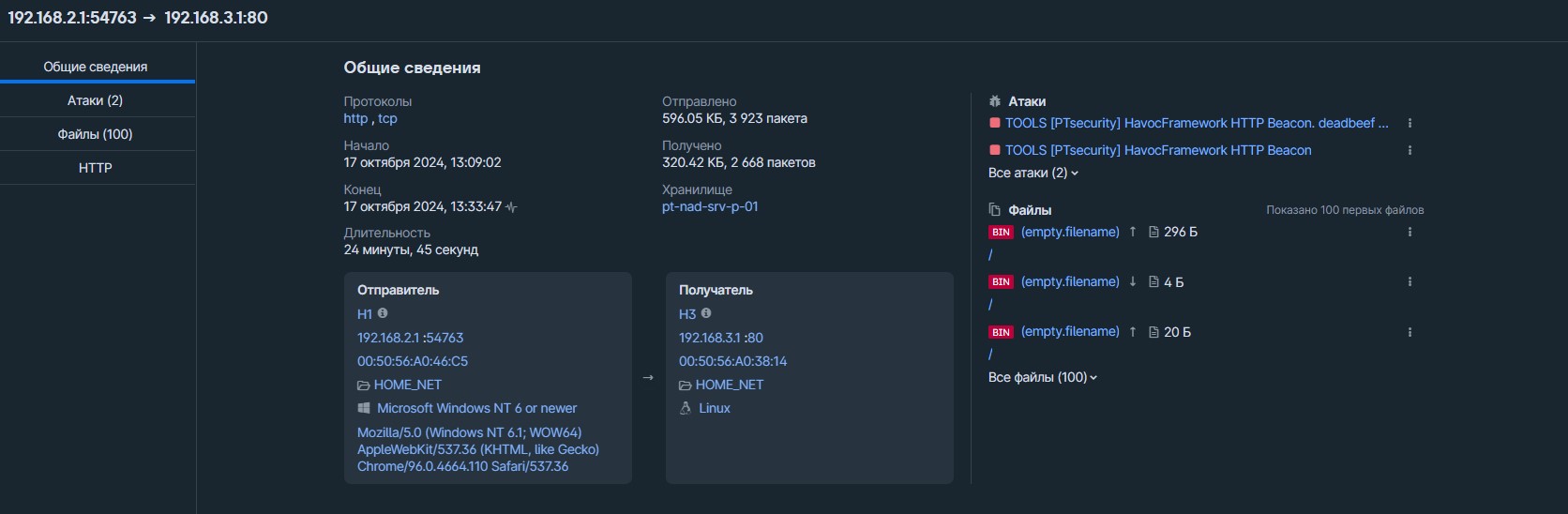Open kebab menu for 296 Б file
1568x514 pixels.
1410,232
